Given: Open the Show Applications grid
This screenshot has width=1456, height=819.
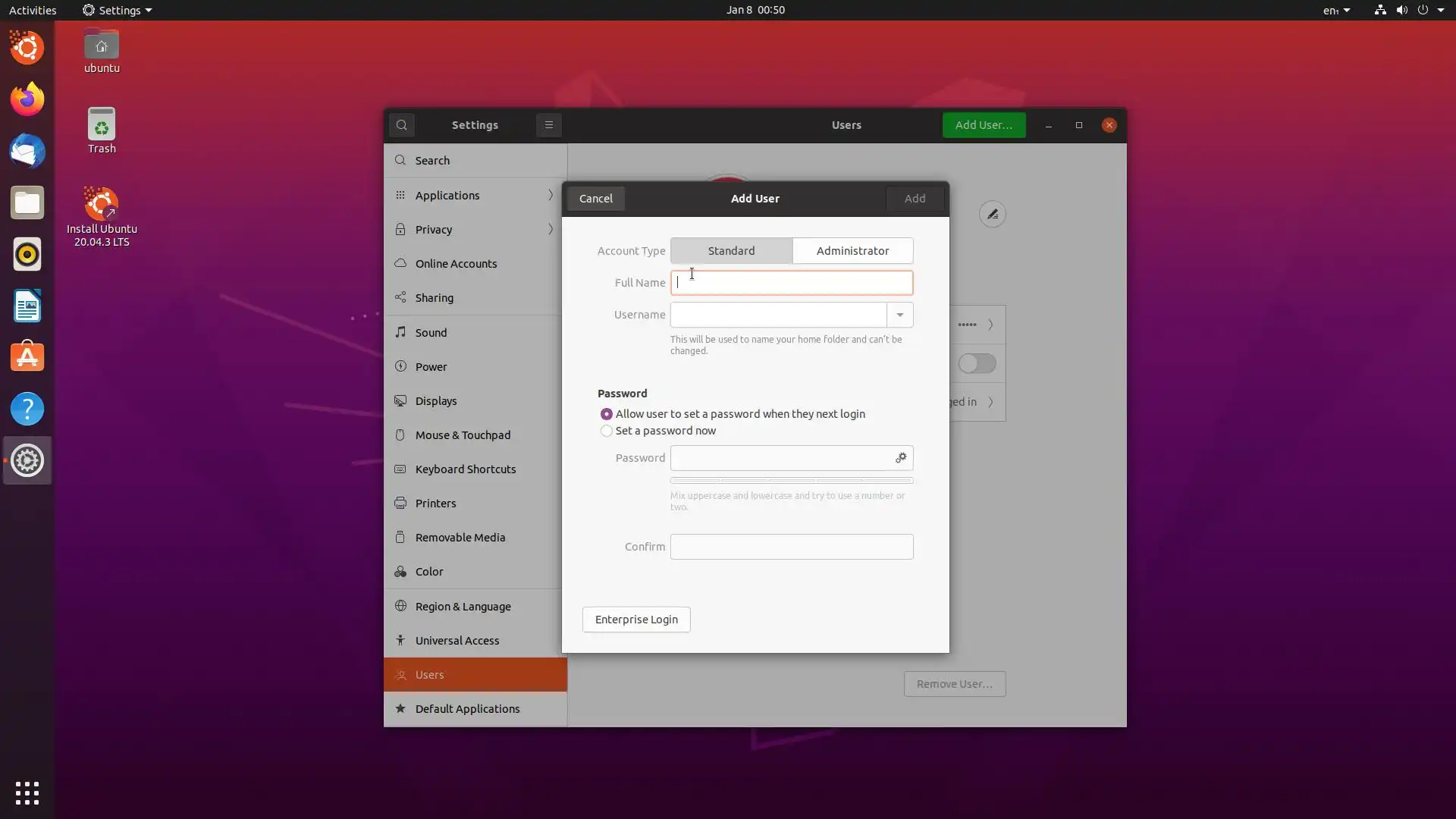Looking at the screenshot, I should pyautogui.click(x=27, y=793).
